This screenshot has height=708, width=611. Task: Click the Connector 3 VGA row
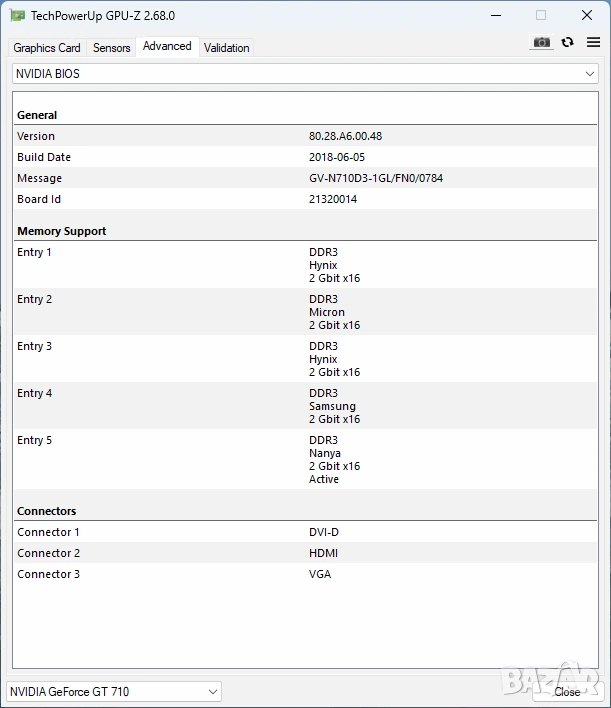[304, 574]
